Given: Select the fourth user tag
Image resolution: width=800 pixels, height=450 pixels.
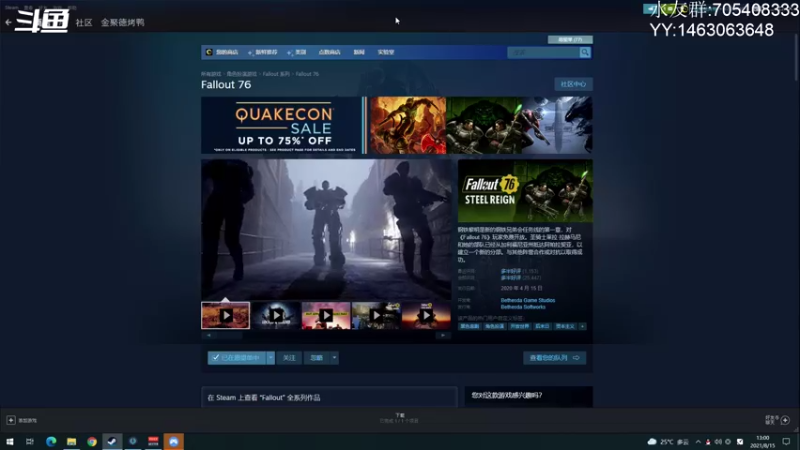Looking at the screenshot, I should [x=542, y=327].
